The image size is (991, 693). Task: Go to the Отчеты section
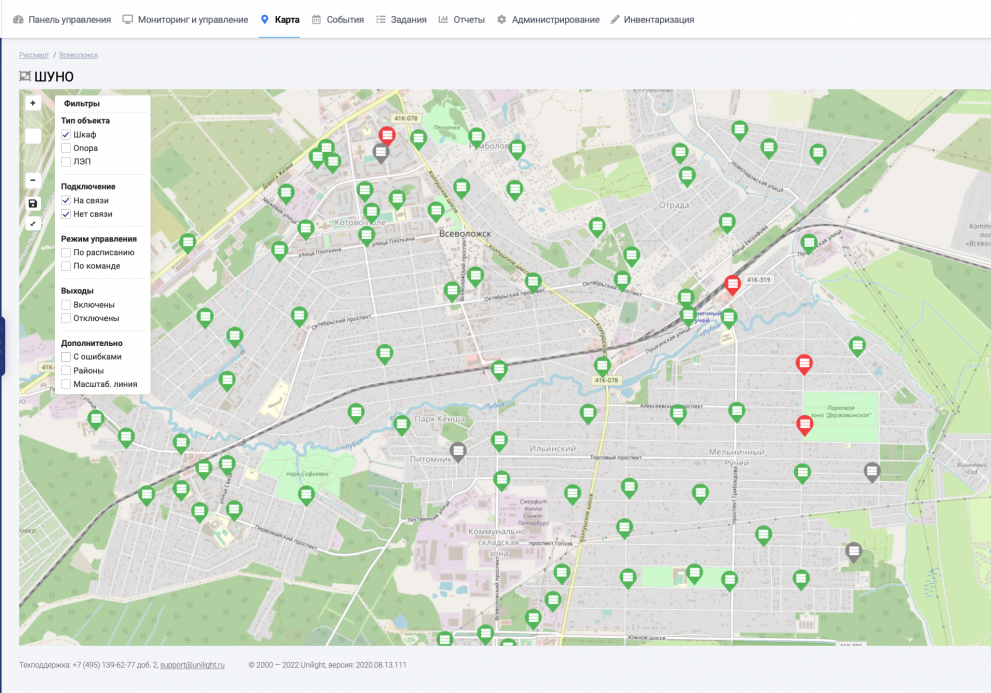click(x=461, y=20)
